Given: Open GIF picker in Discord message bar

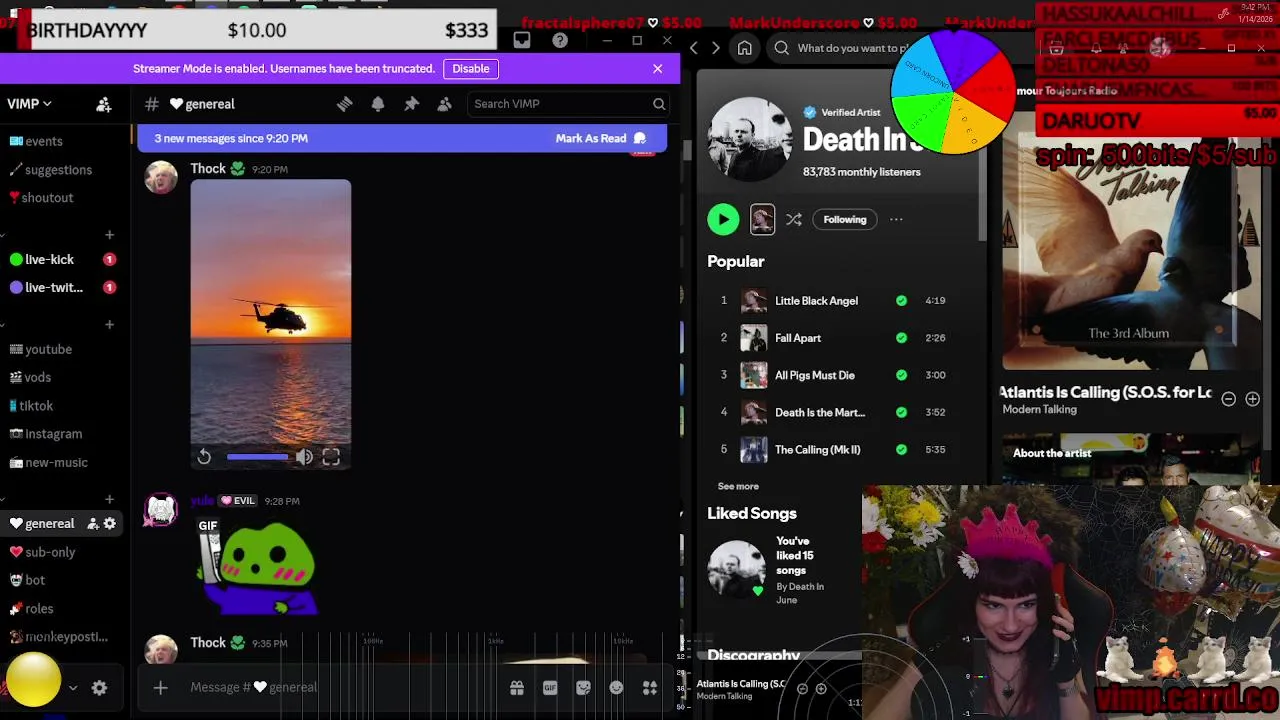Looking at the screenshot, I should click(550, 688).
